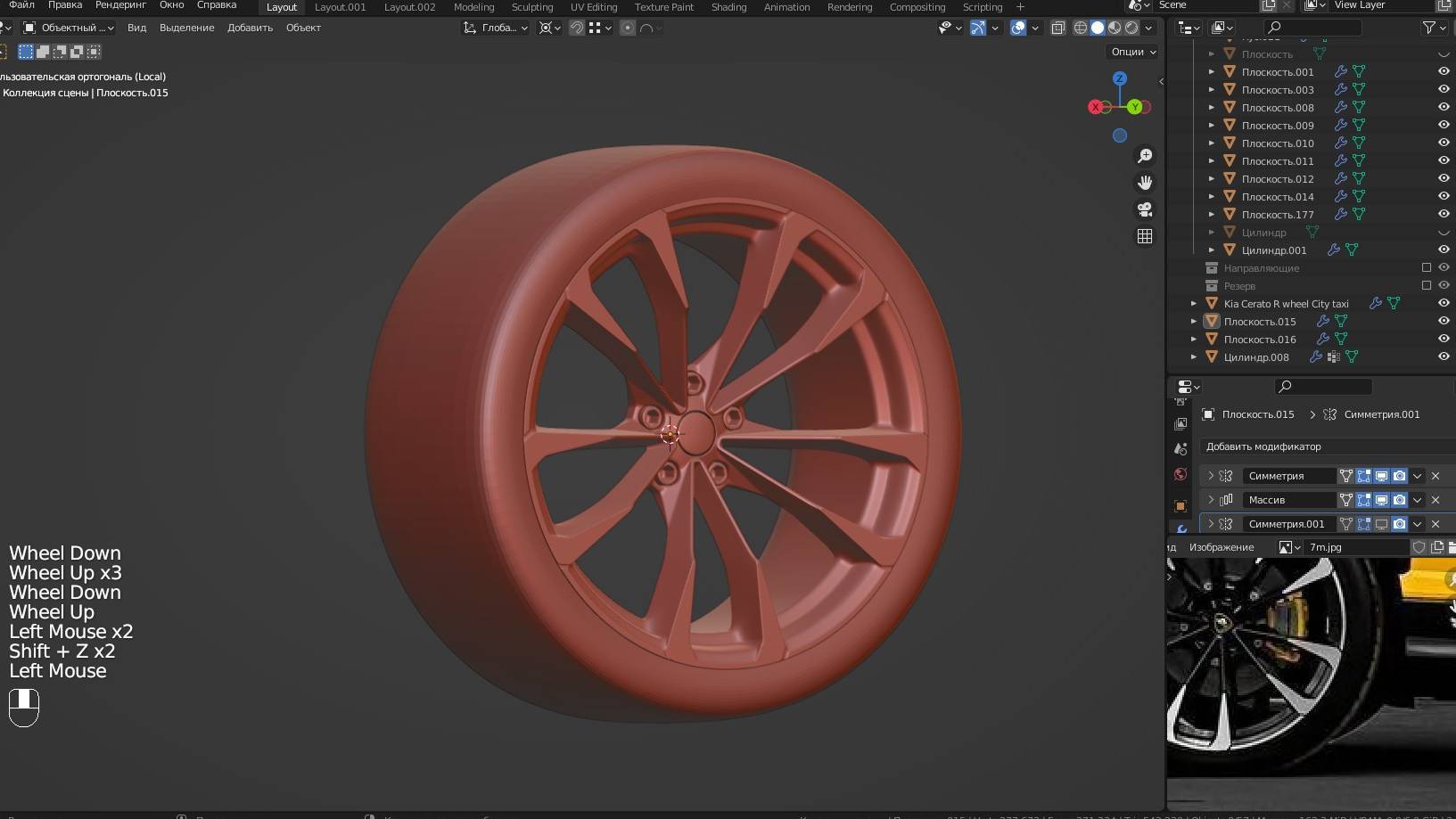
Task: Open the camera view icon in viewport gizmos
Action: [x=1145, y=210]
